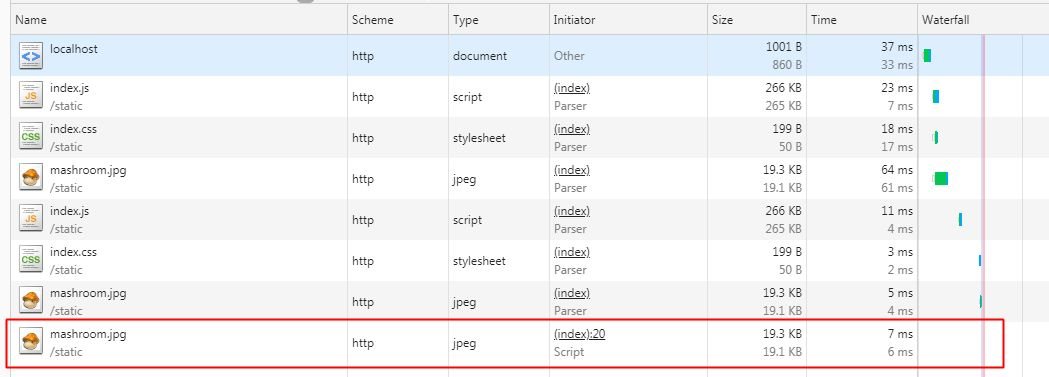Select the index.css name in the 18 ms row

point(74,129)
